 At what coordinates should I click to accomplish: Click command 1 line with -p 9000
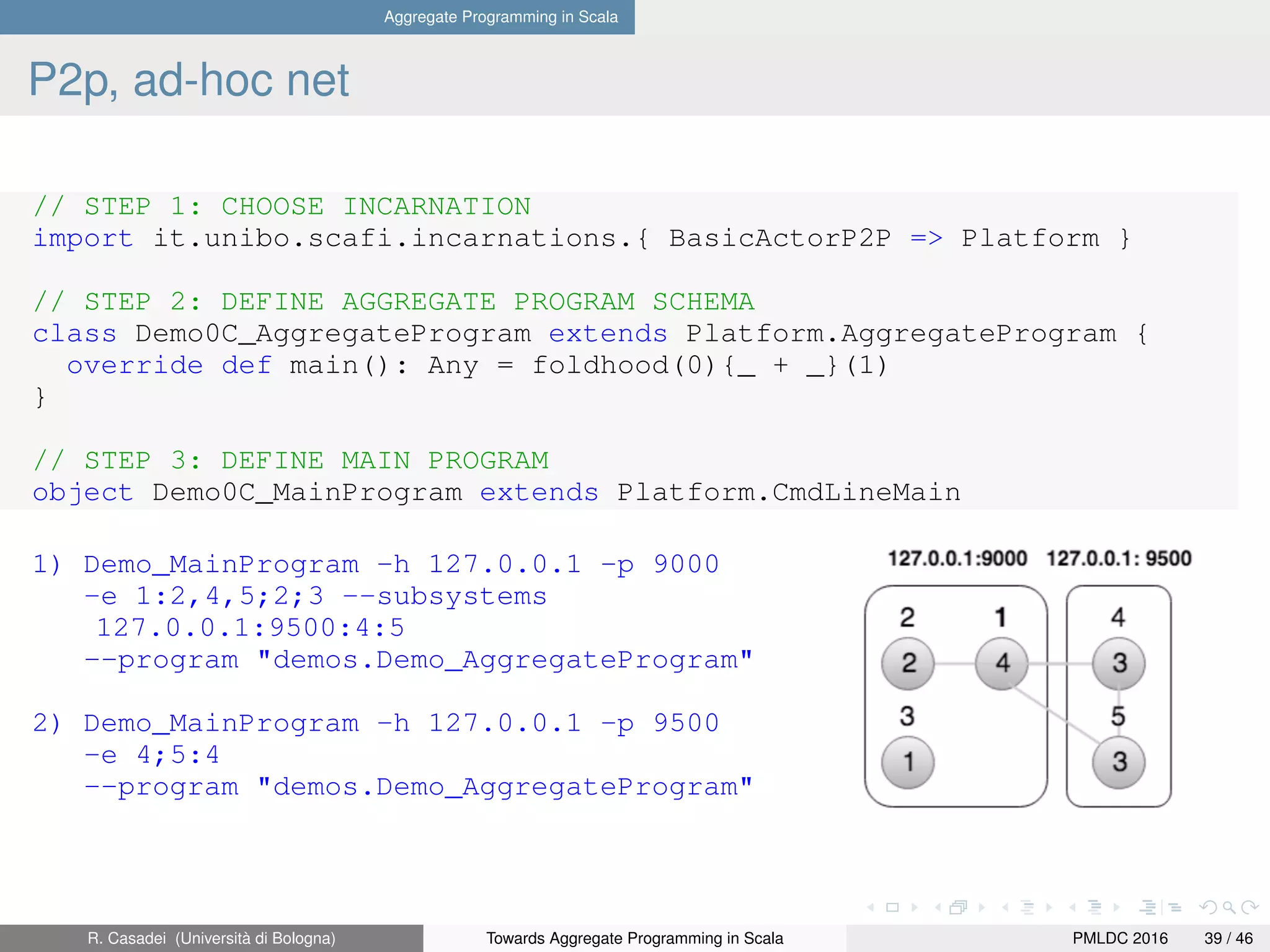click(x=376, y=564)
